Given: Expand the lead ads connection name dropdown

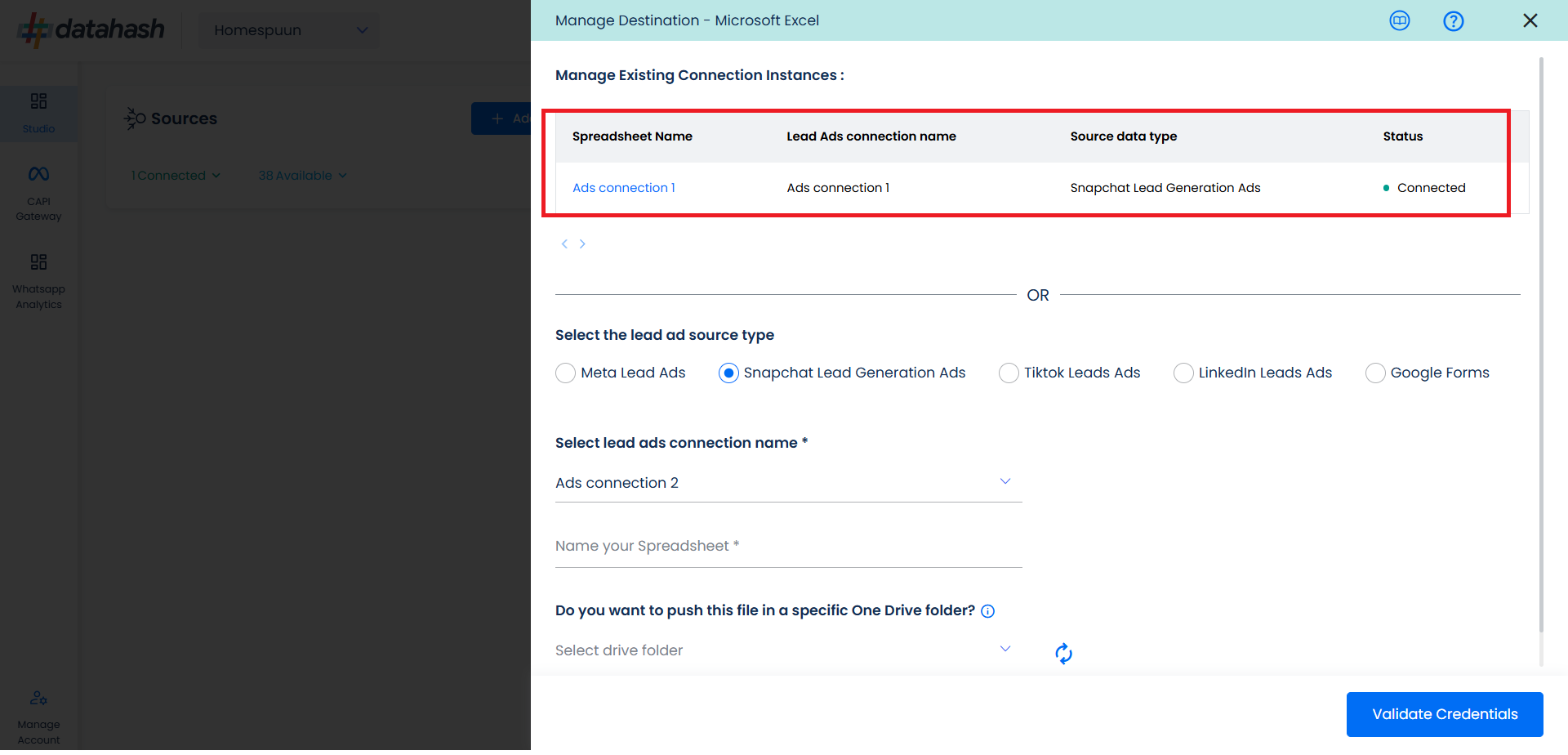Looking at the screenshot, I should pyautogui.click(x=788, y=483).
